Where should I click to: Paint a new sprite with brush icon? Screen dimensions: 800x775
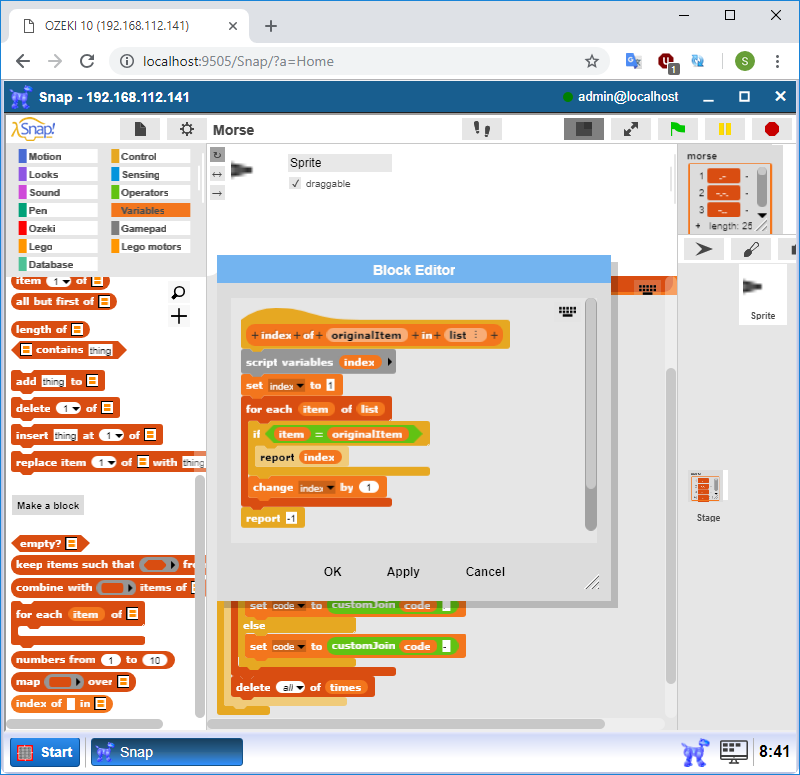751,249
